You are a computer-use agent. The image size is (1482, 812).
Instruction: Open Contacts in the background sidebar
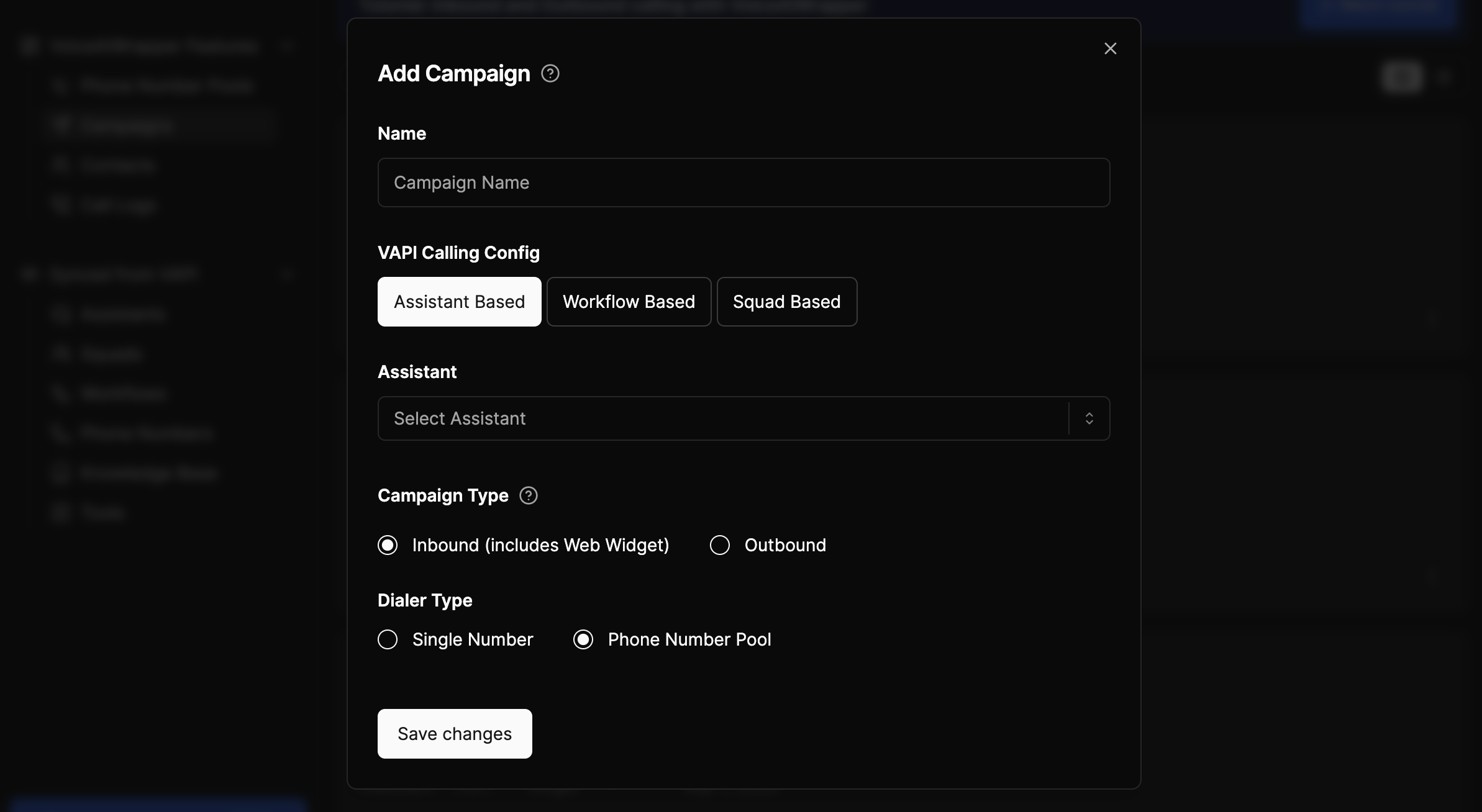click(x=117, y=165)
